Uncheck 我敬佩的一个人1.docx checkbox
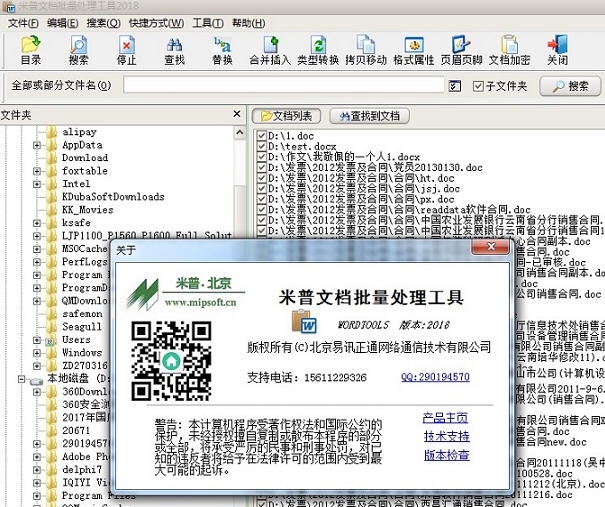Viewport: 605px width, 507px height. [x=262, y=157]
